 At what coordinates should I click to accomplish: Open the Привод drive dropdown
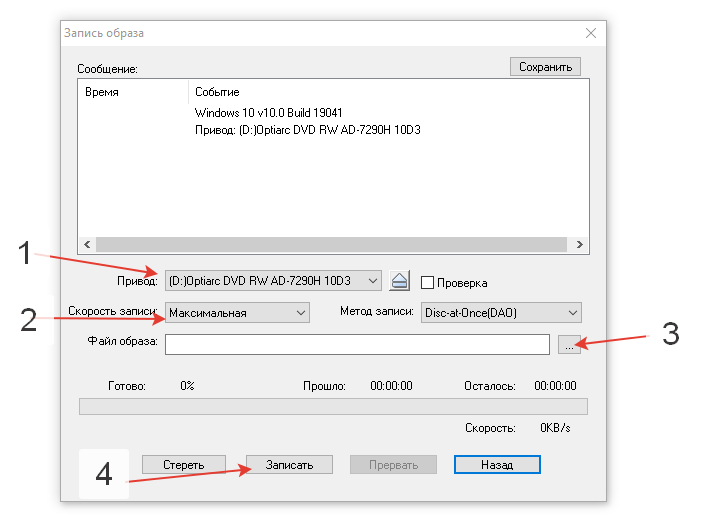click(273, 281)
